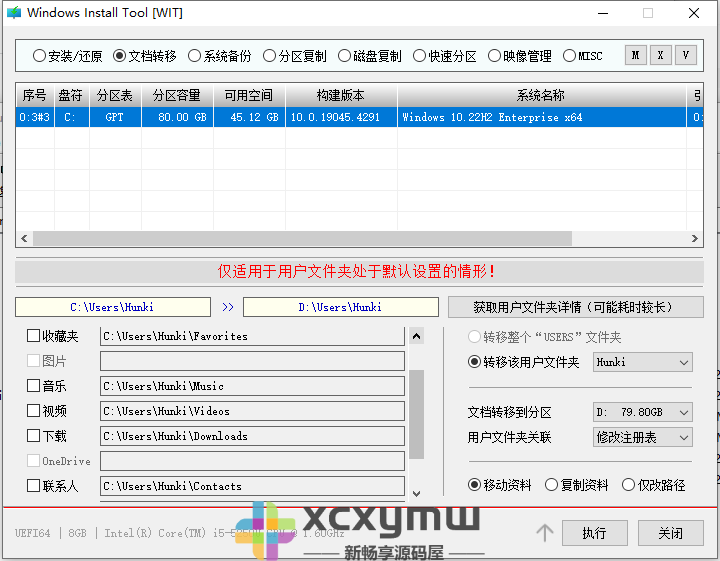Image resolution: width=720 pixels, height=561 pixels.
Task: Click the GPT partition table cell
Action: pyautogui.click(x=115, y=117)
